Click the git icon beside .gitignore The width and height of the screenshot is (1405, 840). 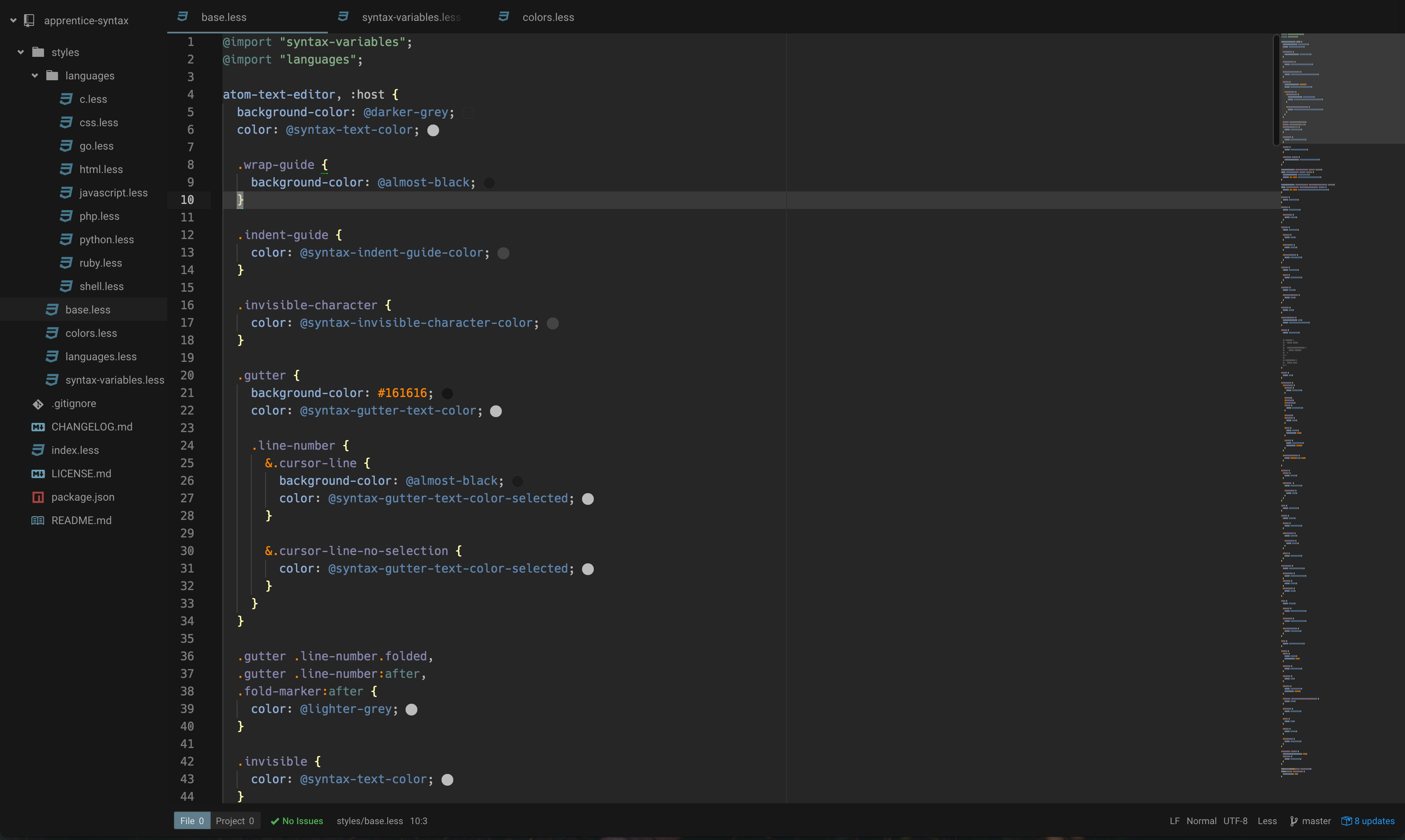point(38,404)
